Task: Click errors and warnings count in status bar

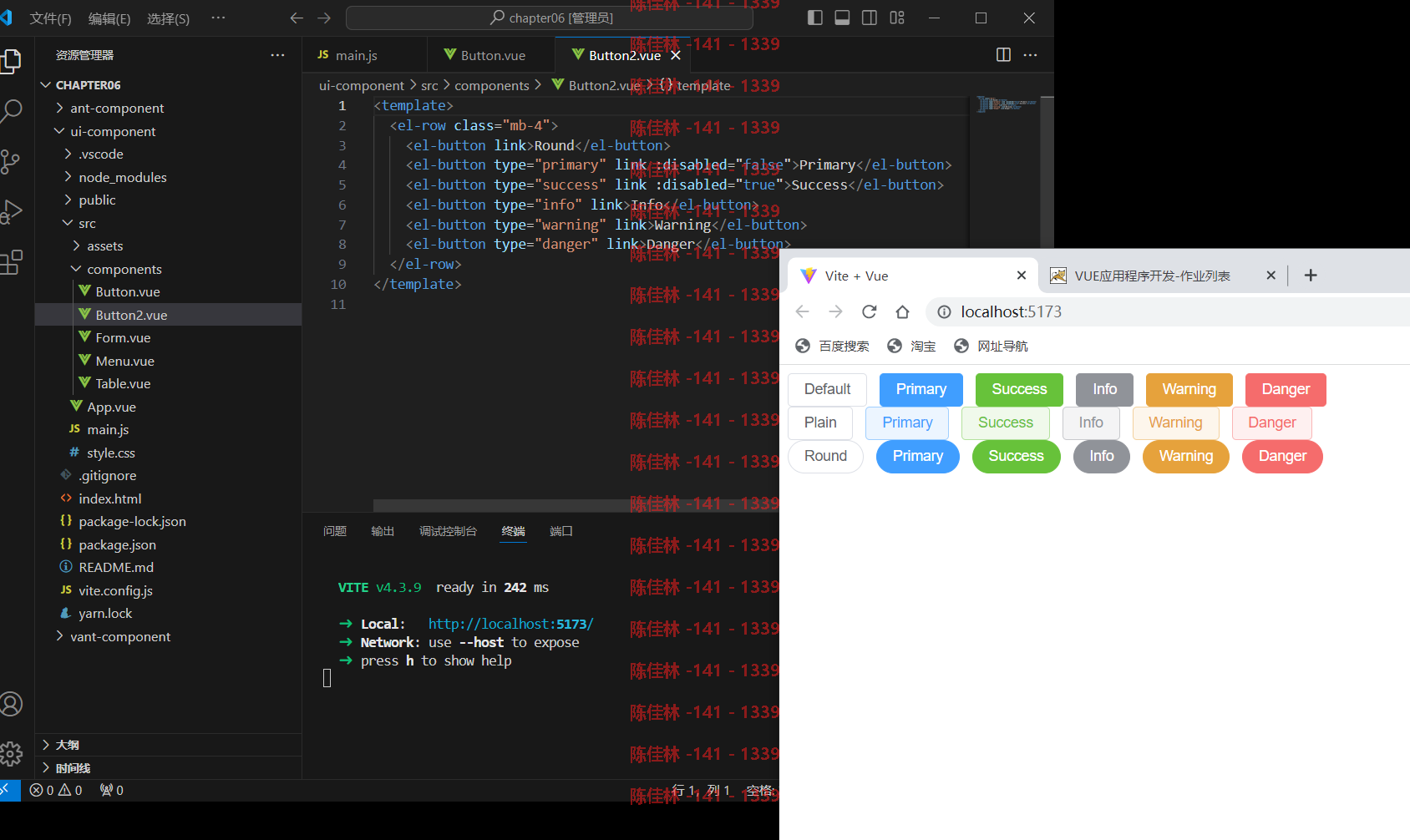Action: [56, 790]
